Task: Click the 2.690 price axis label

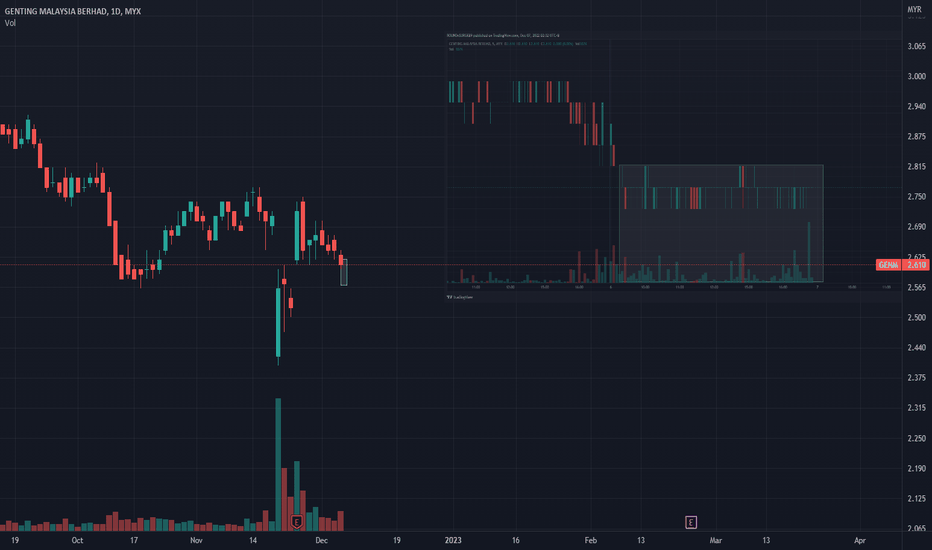Action: point(916,227)
